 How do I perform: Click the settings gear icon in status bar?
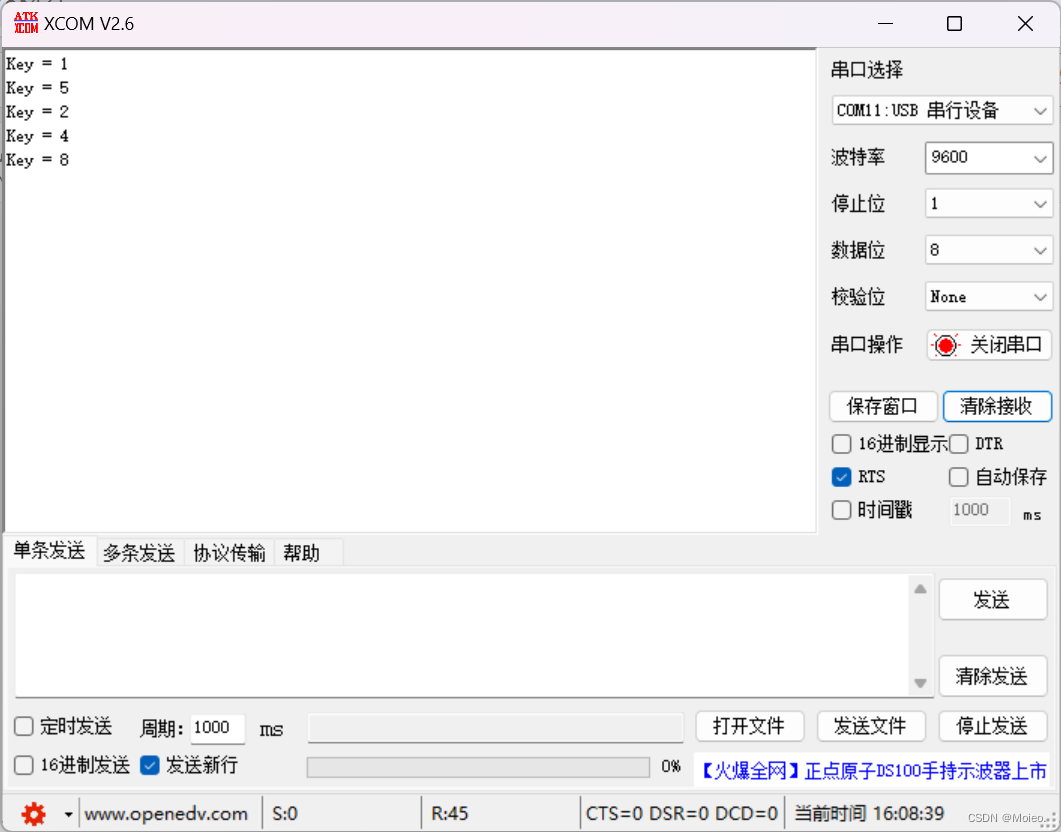(x=33, y=813)
